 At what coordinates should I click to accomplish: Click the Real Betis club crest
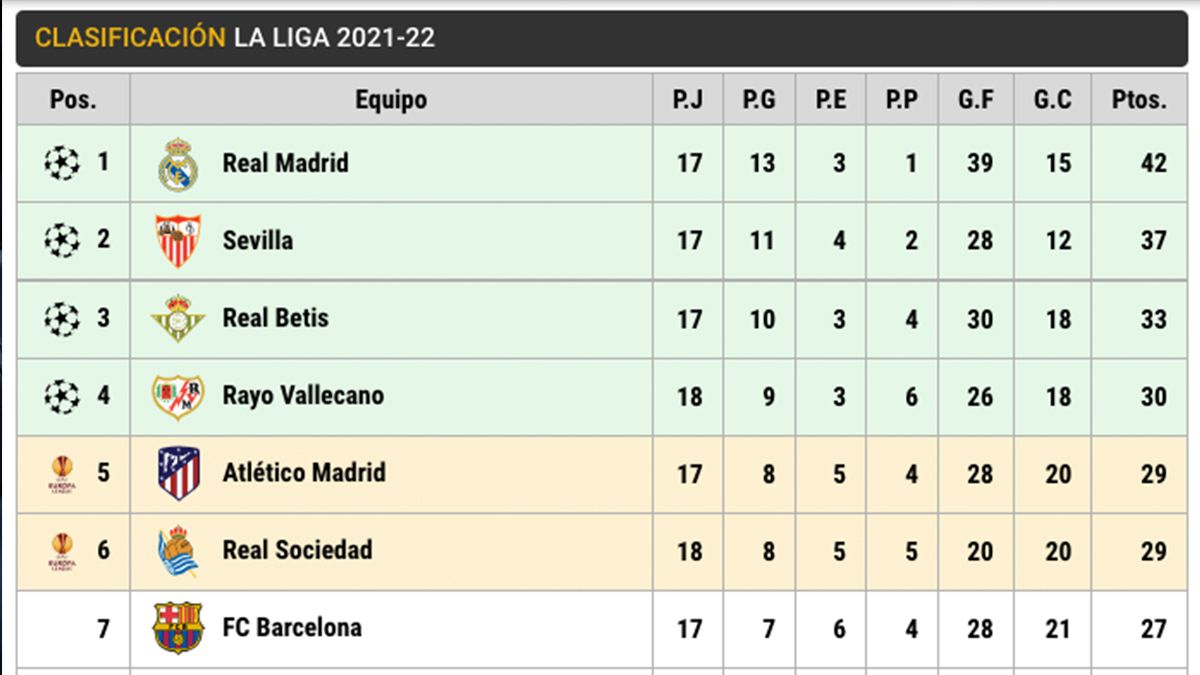[178, 318]
